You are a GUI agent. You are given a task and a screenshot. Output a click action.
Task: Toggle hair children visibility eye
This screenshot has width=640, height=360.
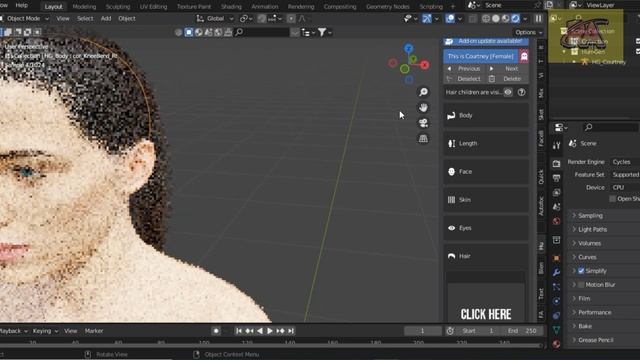[x=508, y=92]
